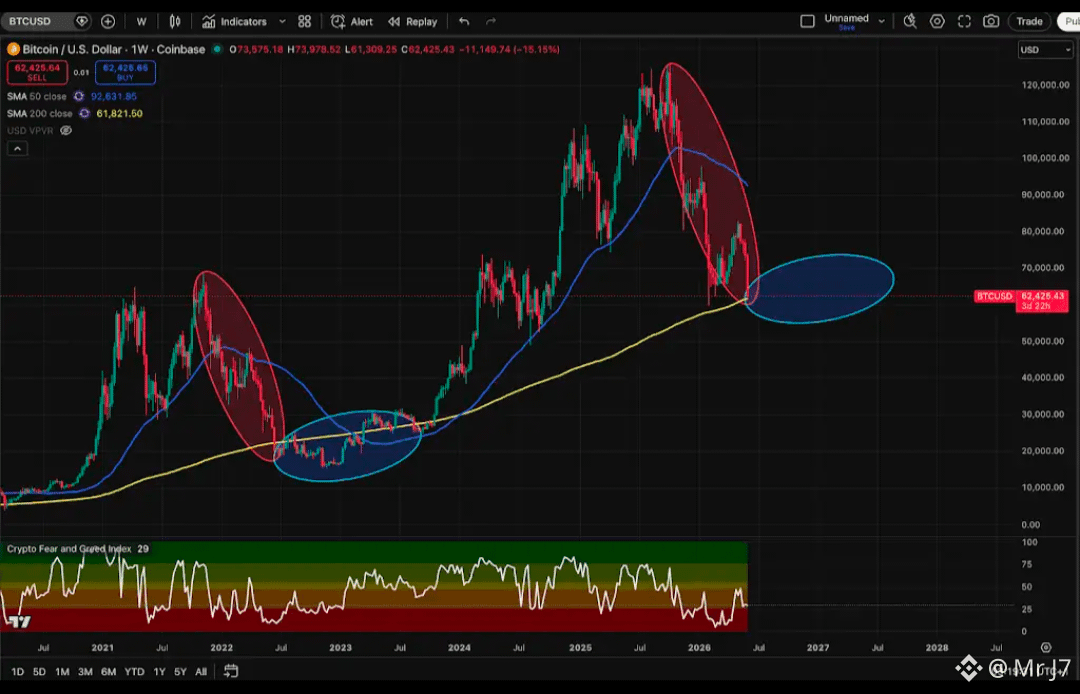Take a chart snapshot with the camera icon

click(x=990, y=21)
